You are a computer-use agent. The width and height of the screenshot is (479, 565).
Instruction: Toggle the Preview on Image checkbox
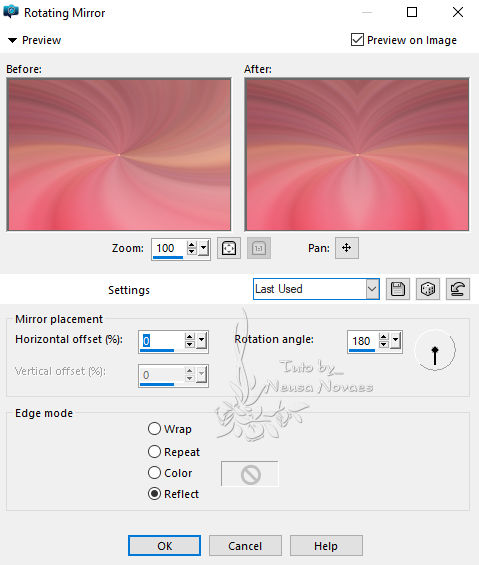(357, 40)
